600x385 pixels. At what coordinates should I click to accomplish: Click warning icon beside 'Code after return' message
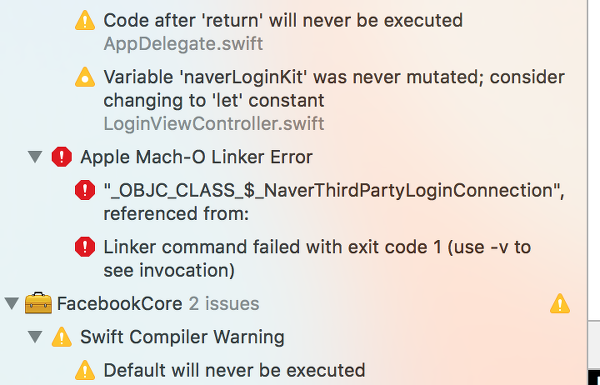point(85,20)
